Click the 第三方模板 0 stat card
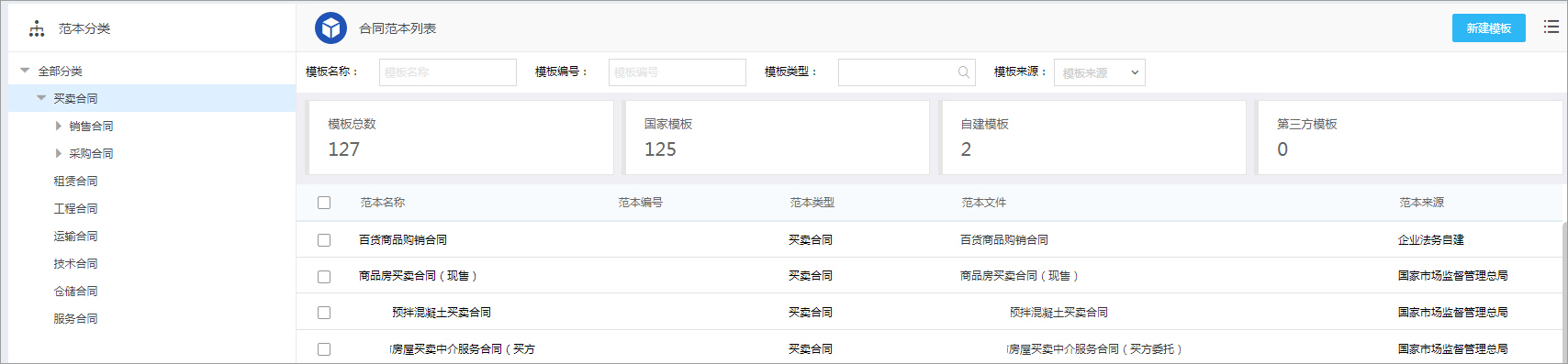 (1409, 138)
